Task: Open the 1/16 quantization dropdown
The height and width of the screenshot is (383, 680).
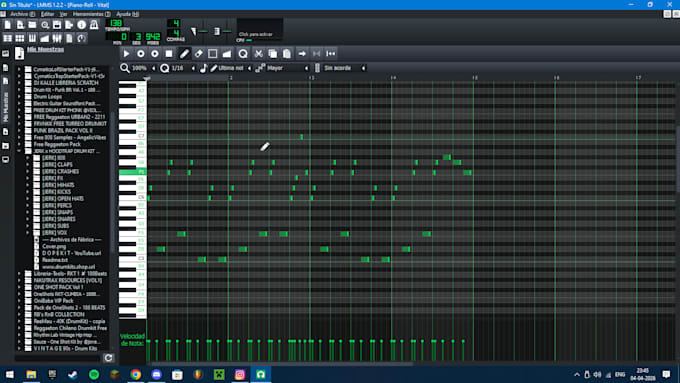Action: click(x=183, y=68)
